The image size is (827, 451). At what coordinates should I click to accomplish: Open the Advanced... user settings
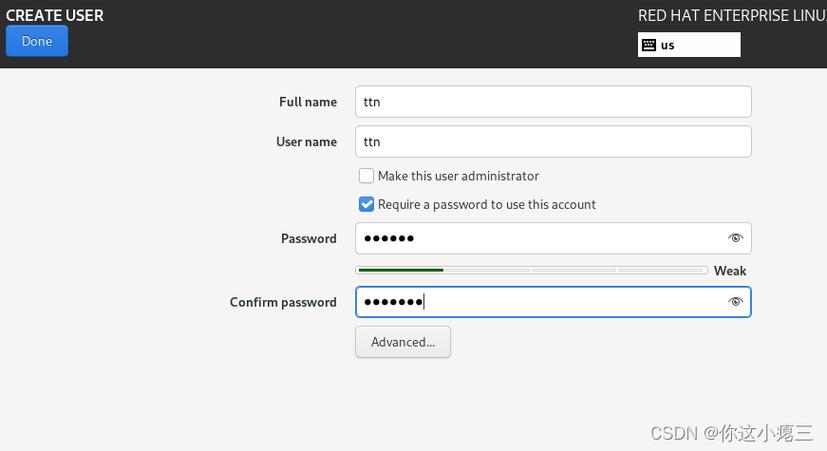tap(403, 342)
